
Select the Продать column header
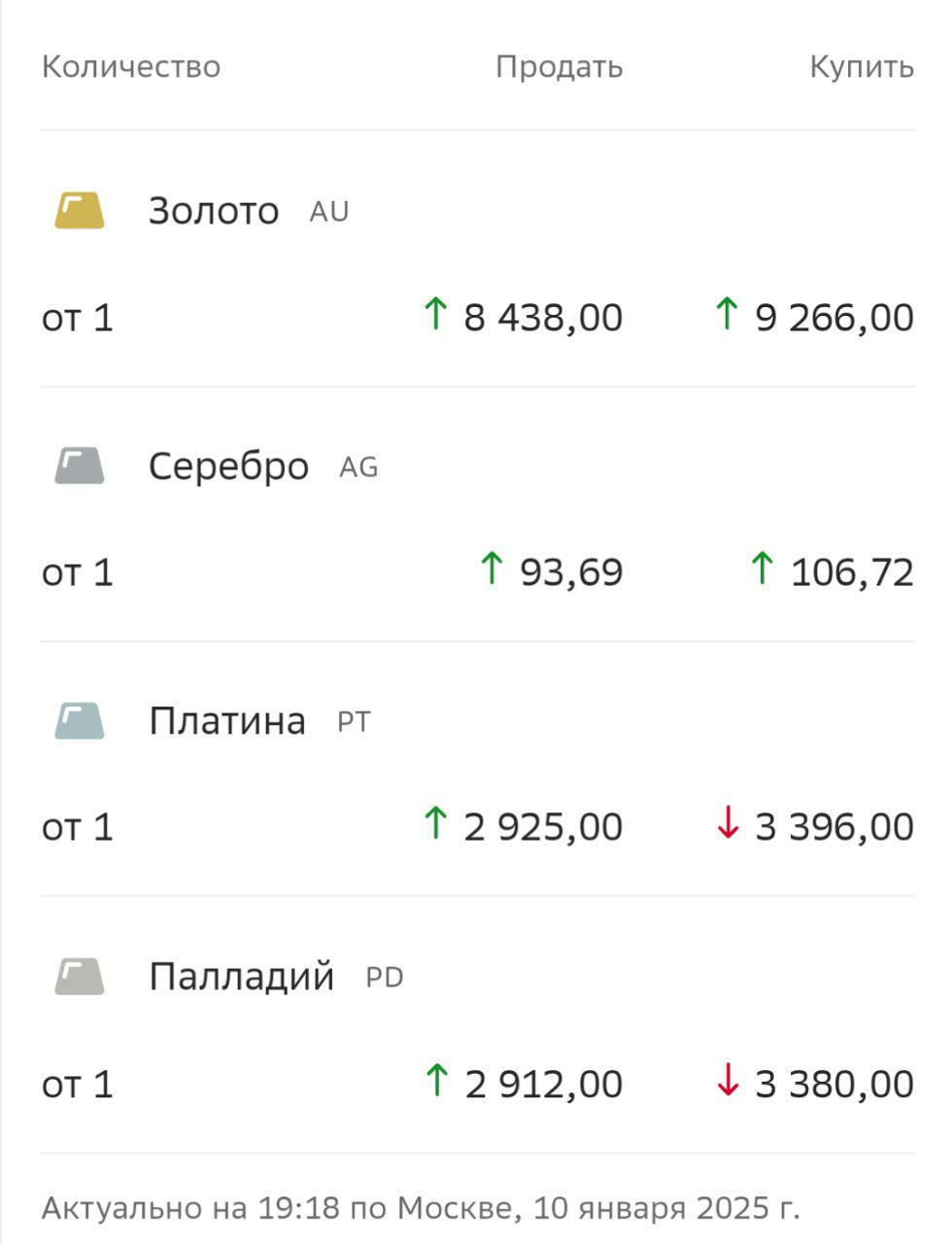point(559,66)
